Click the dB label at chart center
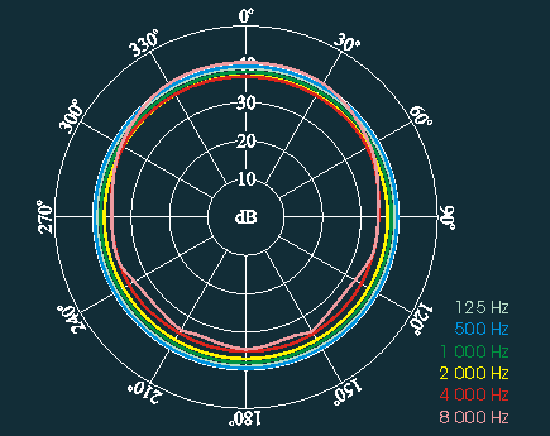550x436 pixels. point(246,217)
